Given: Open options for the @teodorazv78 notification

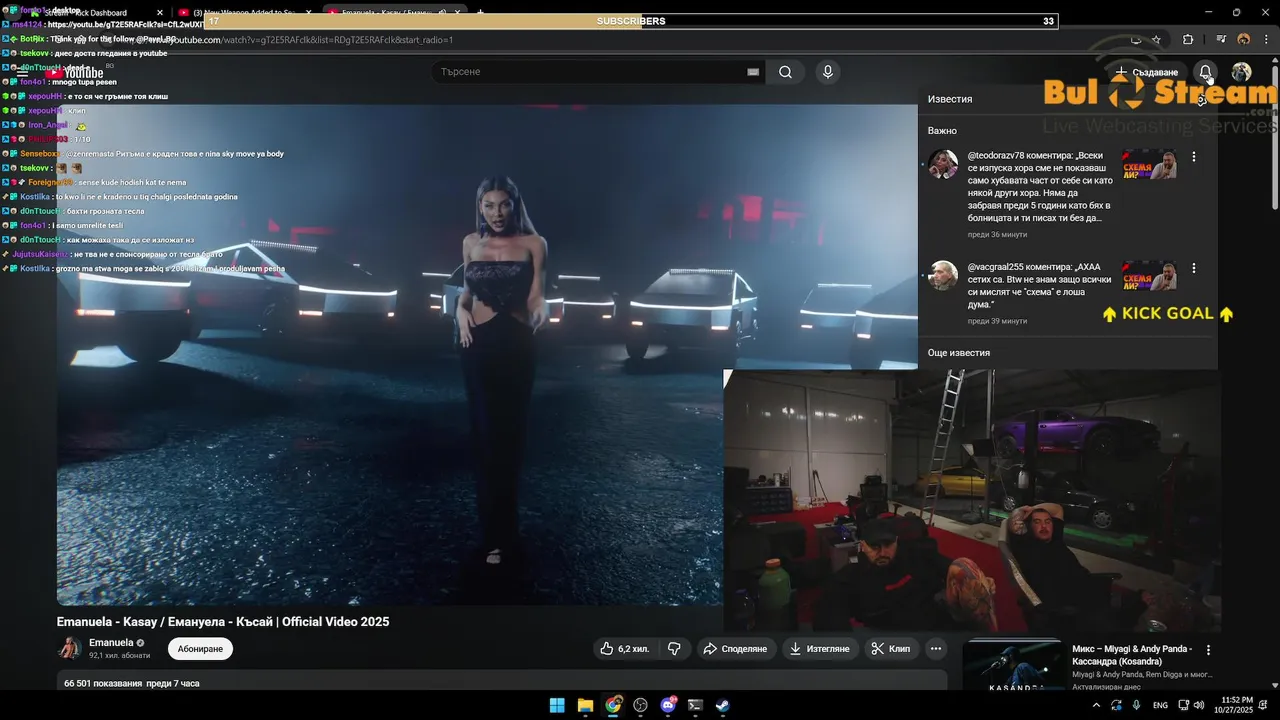Looking at the screenshot, I should [x=1193, y=157].
